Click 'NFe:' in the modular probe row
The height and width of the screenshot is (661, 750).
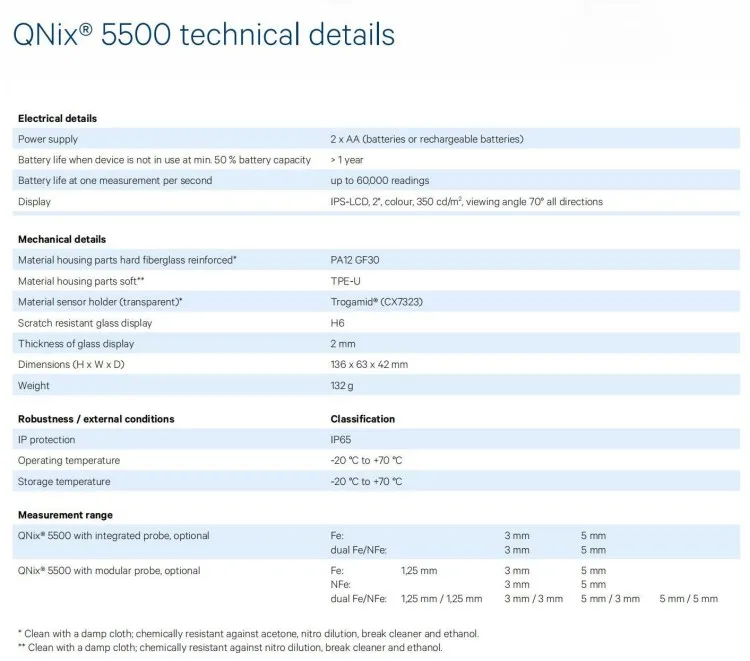pyautogui.click(x=341, y=584)
